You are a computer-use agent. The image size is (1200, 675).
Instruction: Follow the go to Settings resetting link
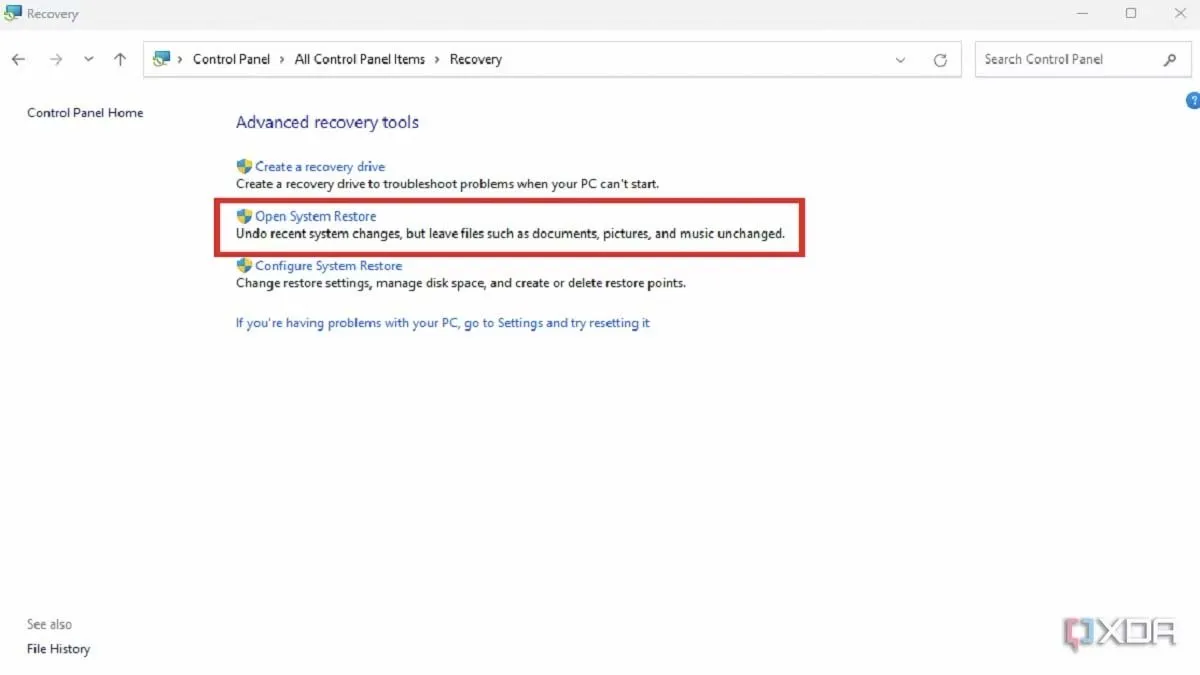click(442, 323)
